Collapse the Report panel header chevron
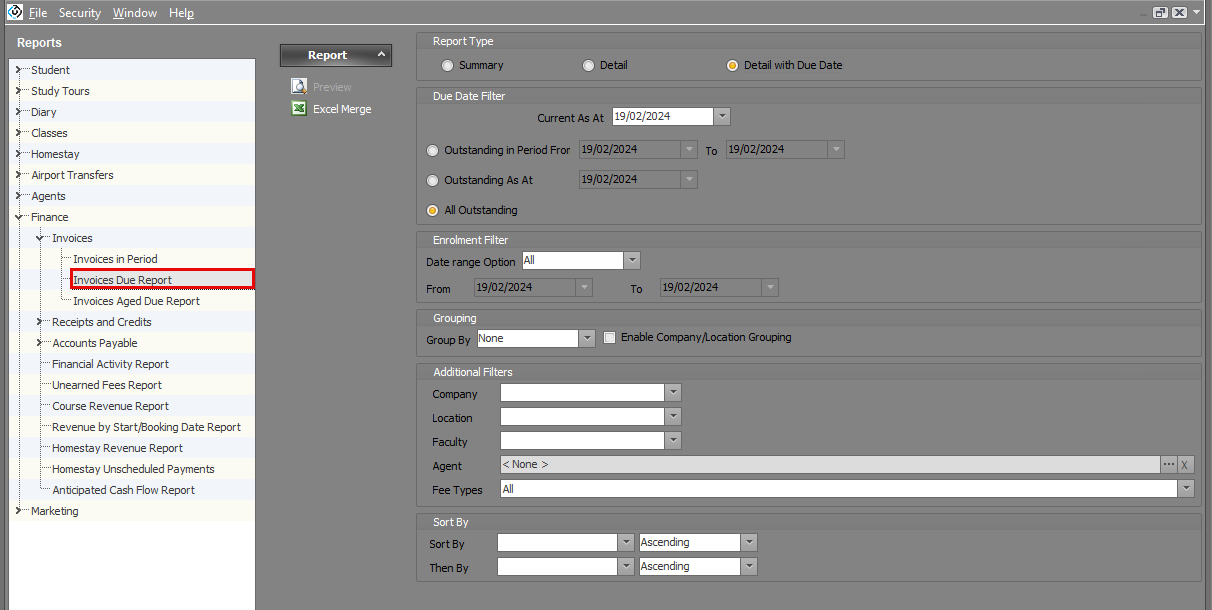This screenshot has width=1212, height=610. coord(380,55)
